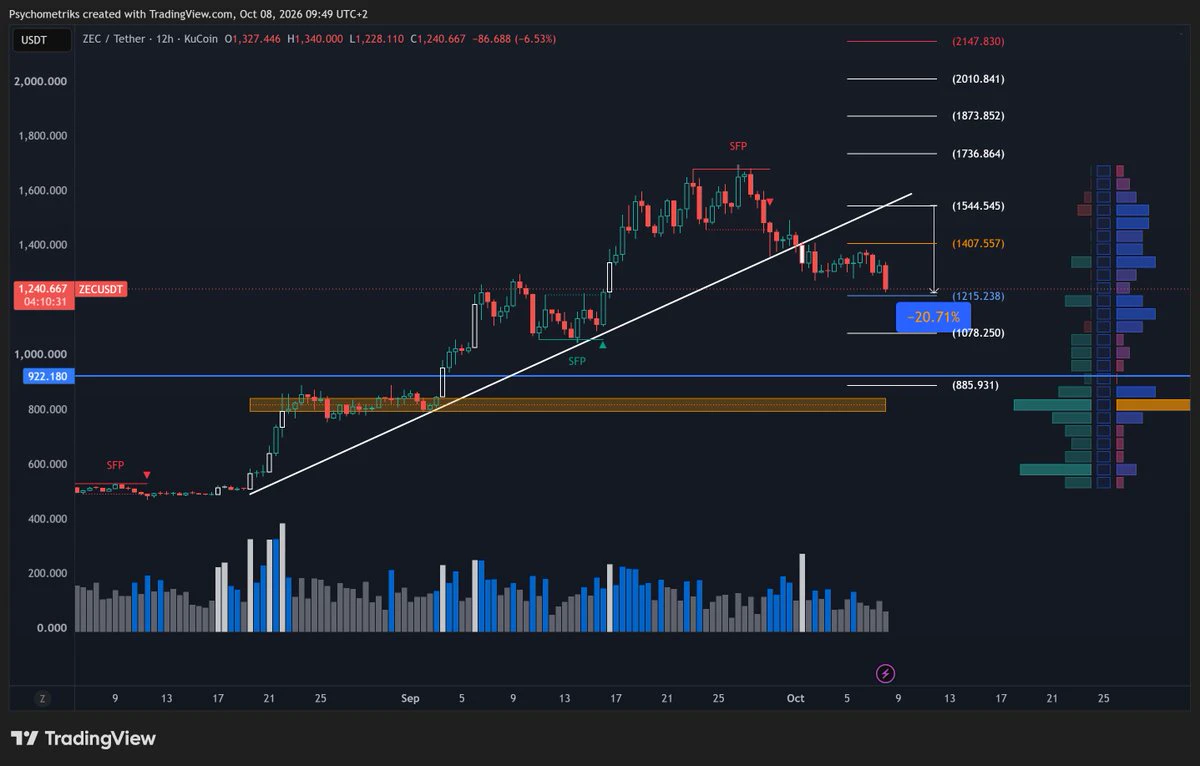The height and width of the screenshot is (766, 1200).
Task: Click the red SFP label near the 500 level
Action: pos(116,465)
